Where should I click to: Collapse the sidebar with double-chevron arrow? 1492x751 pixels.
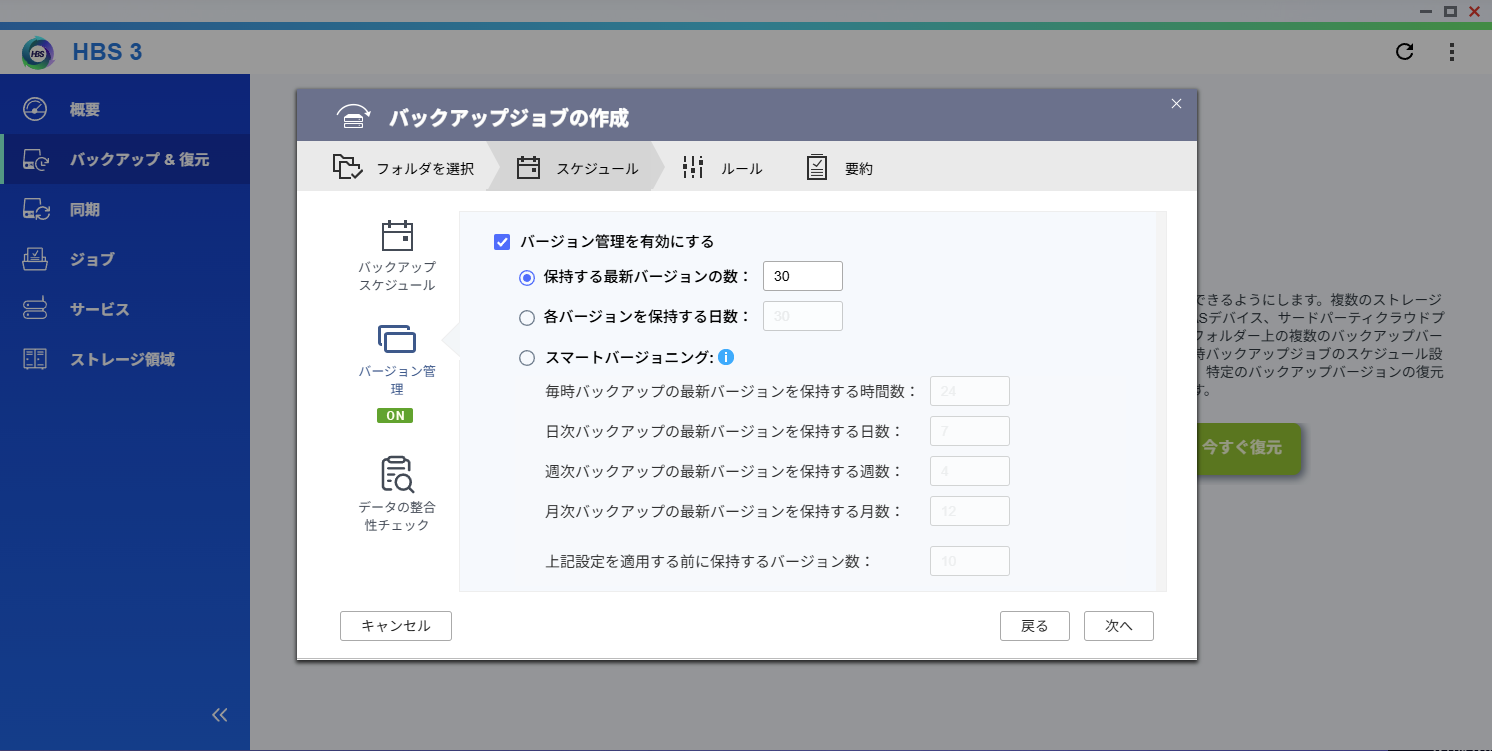pos(220,715)
